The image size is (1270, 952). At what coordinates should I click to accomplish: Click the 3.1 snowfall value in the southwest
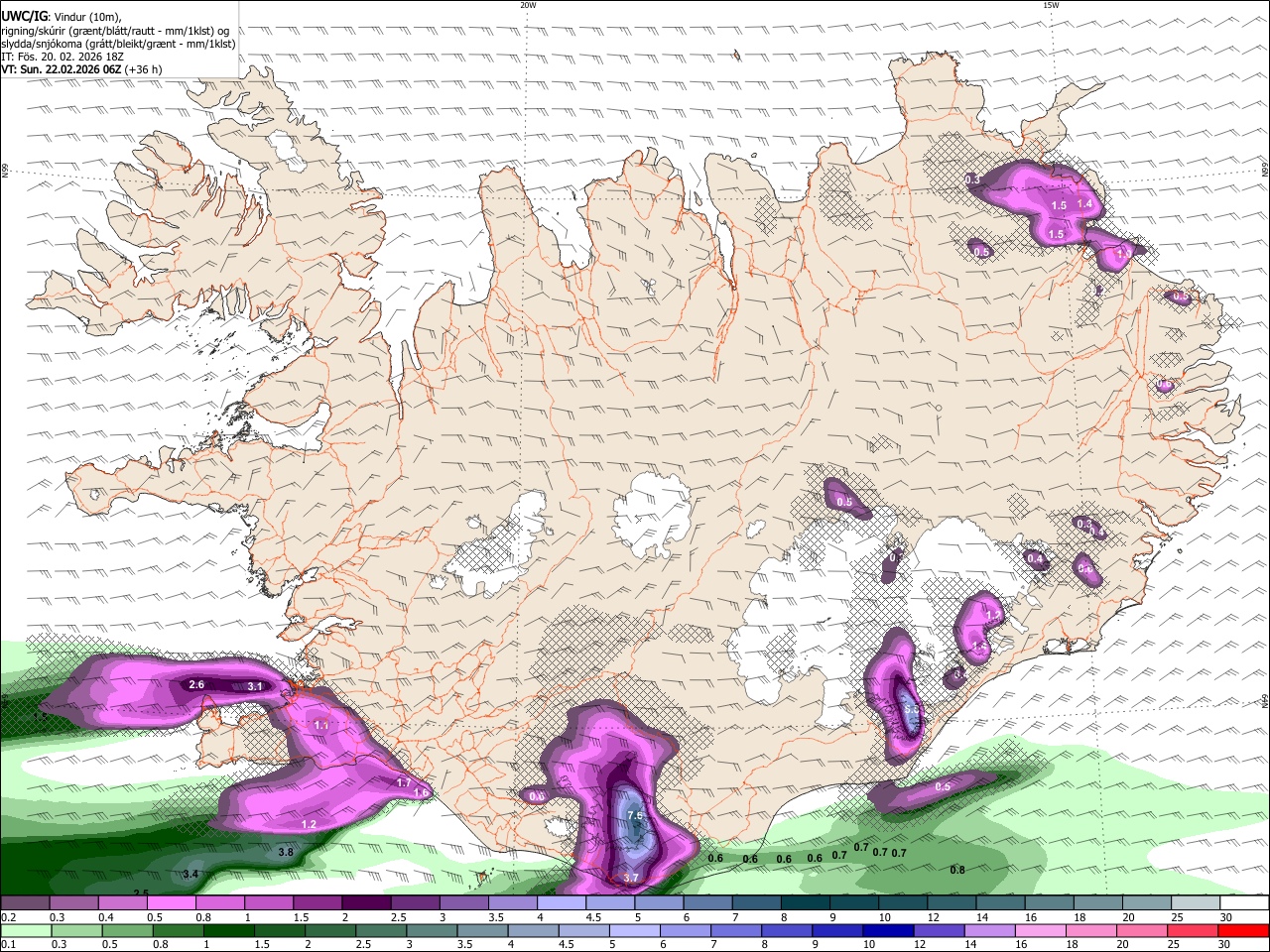[x=255, y=686]
